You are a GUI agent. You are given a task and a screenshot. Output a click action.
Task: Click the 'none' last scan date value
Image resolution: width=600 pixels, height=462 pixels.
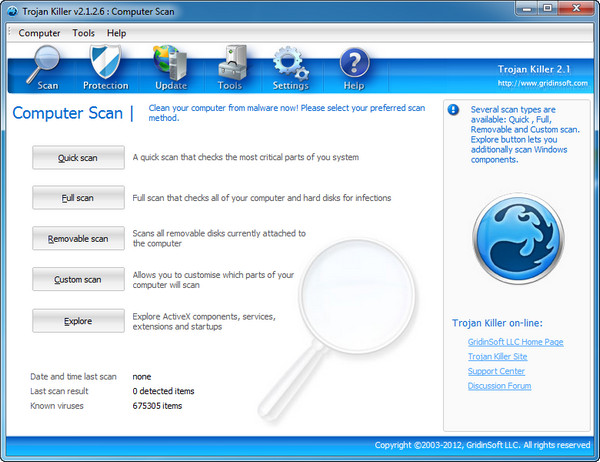[x=142, y=377]
